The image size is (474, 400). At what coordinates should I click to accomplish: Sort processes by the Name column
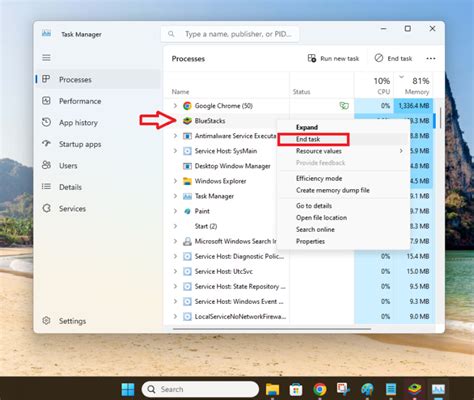[x=227, y=85]
